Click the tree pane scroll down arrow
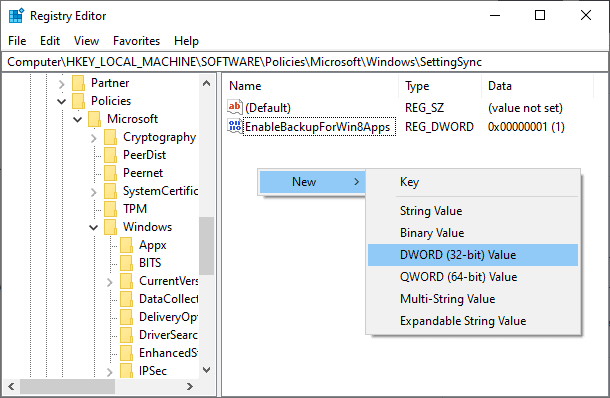 click(x=207, y=370)
